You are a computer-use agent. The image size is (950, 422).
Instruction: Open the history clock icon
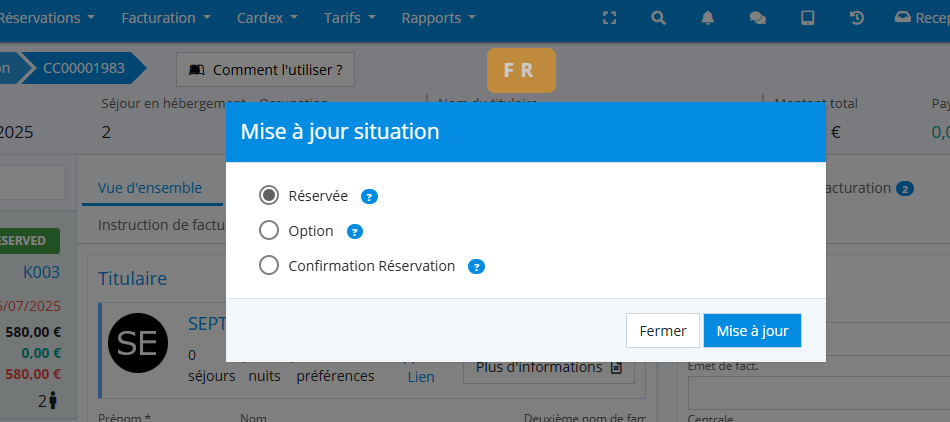[857, 18]
